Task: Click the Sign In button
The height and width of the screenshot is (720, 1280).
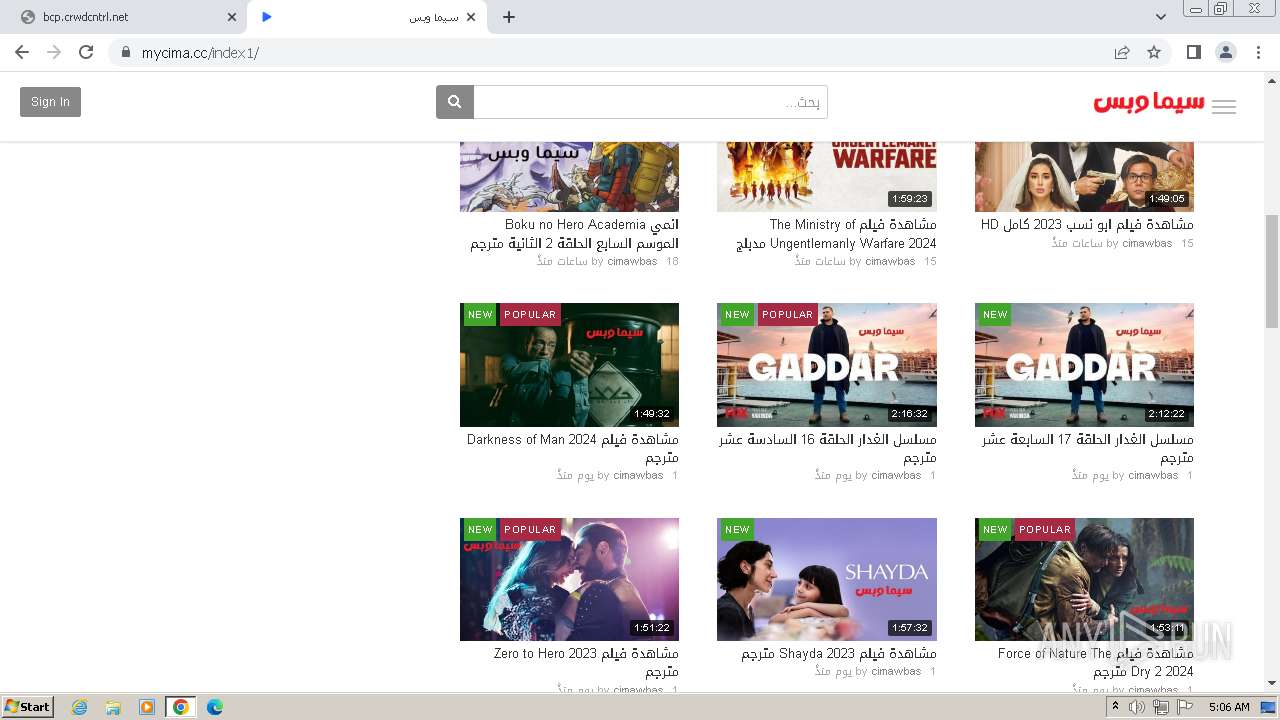Action: [x=50, y=102]
